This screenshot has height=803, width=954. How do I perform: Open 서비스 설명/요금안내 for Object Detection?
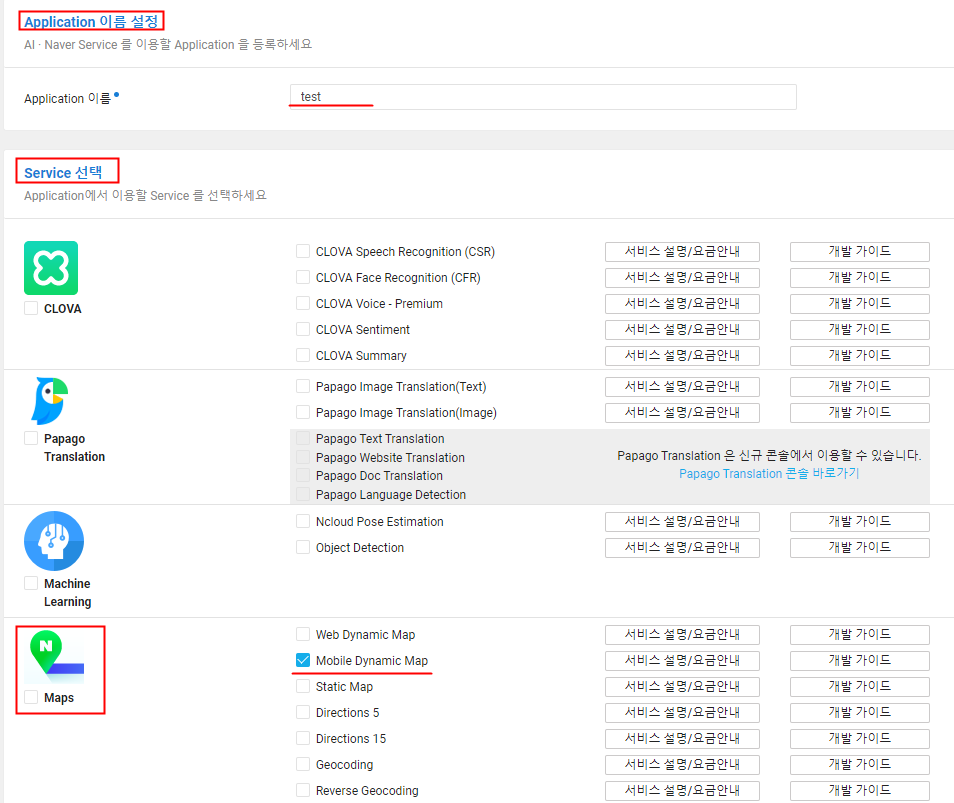pos(682,548)
